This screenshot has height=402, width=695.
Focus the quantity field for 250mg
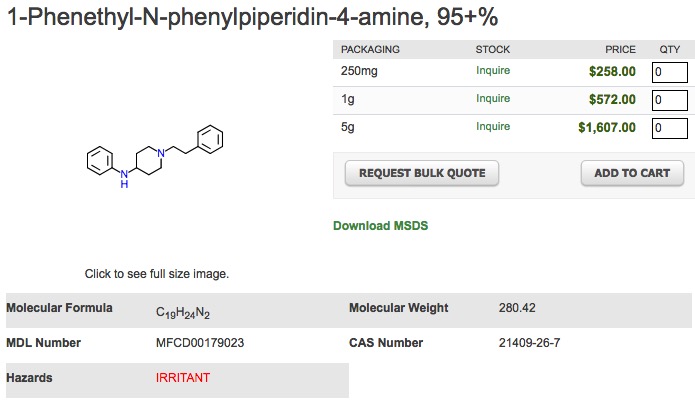click(669, 72)
